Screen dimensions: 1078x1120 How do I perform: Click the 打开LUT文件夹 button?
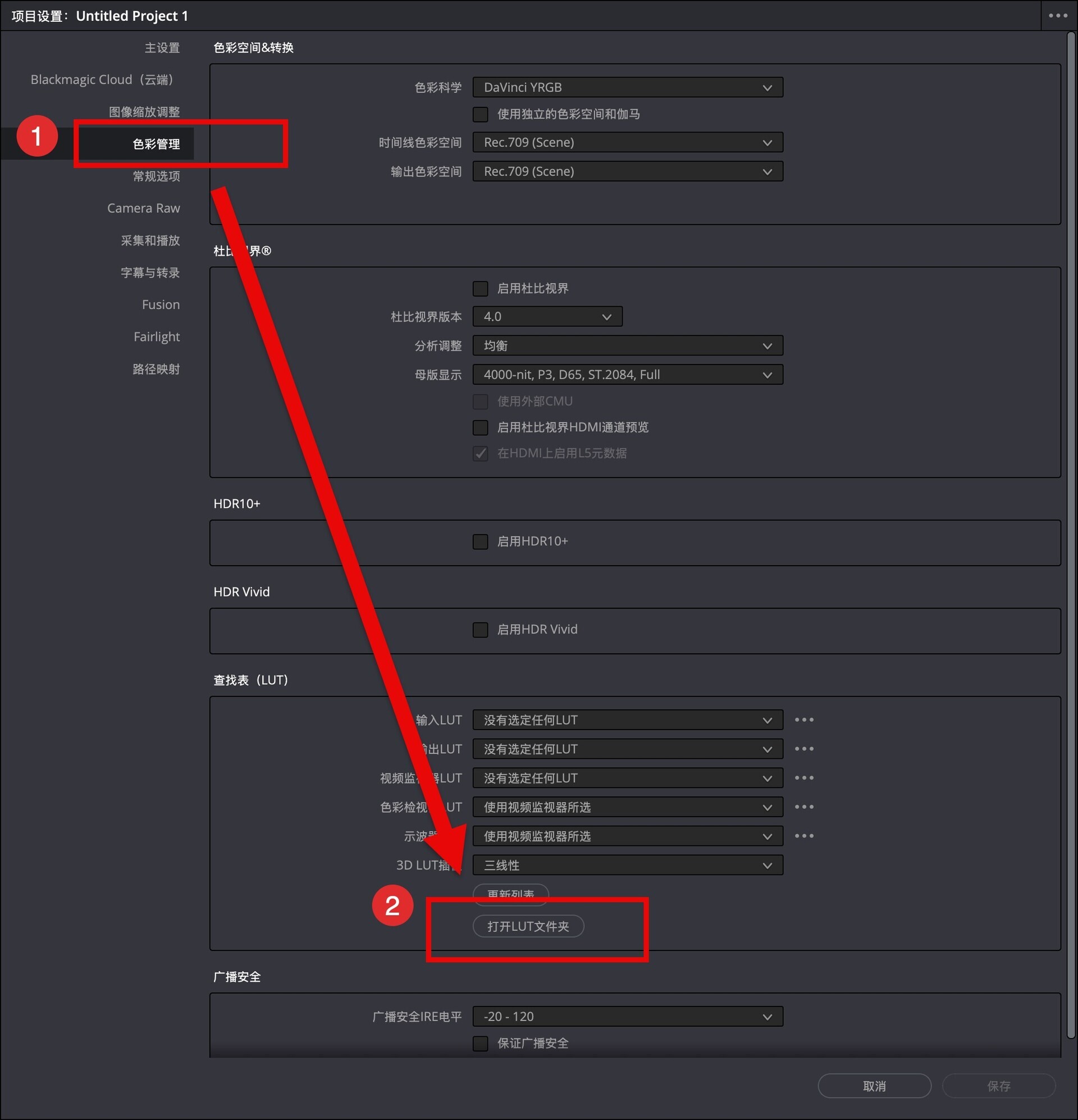[528, 926]
